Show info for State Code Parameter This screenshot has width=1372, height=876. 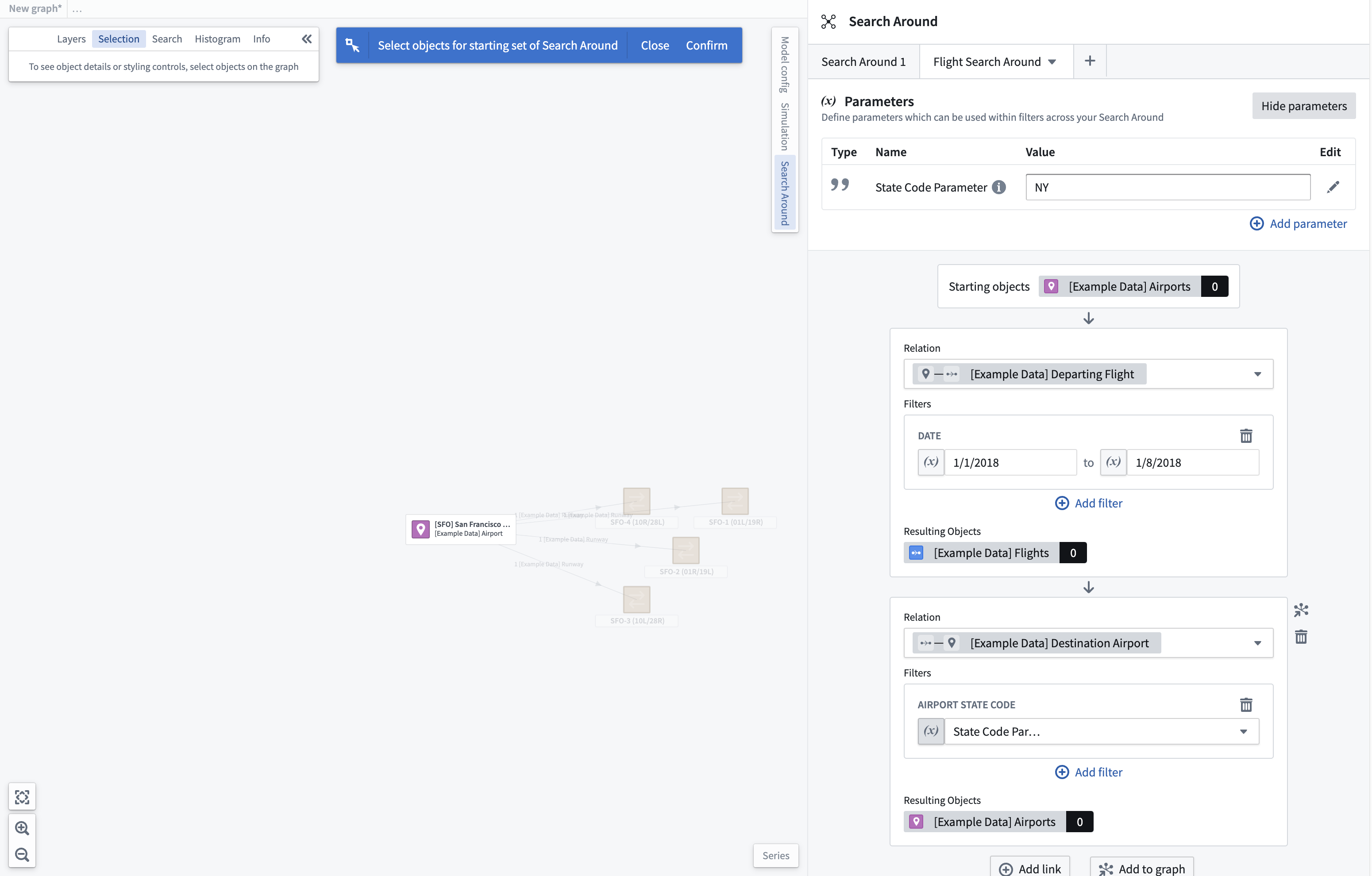999,187
